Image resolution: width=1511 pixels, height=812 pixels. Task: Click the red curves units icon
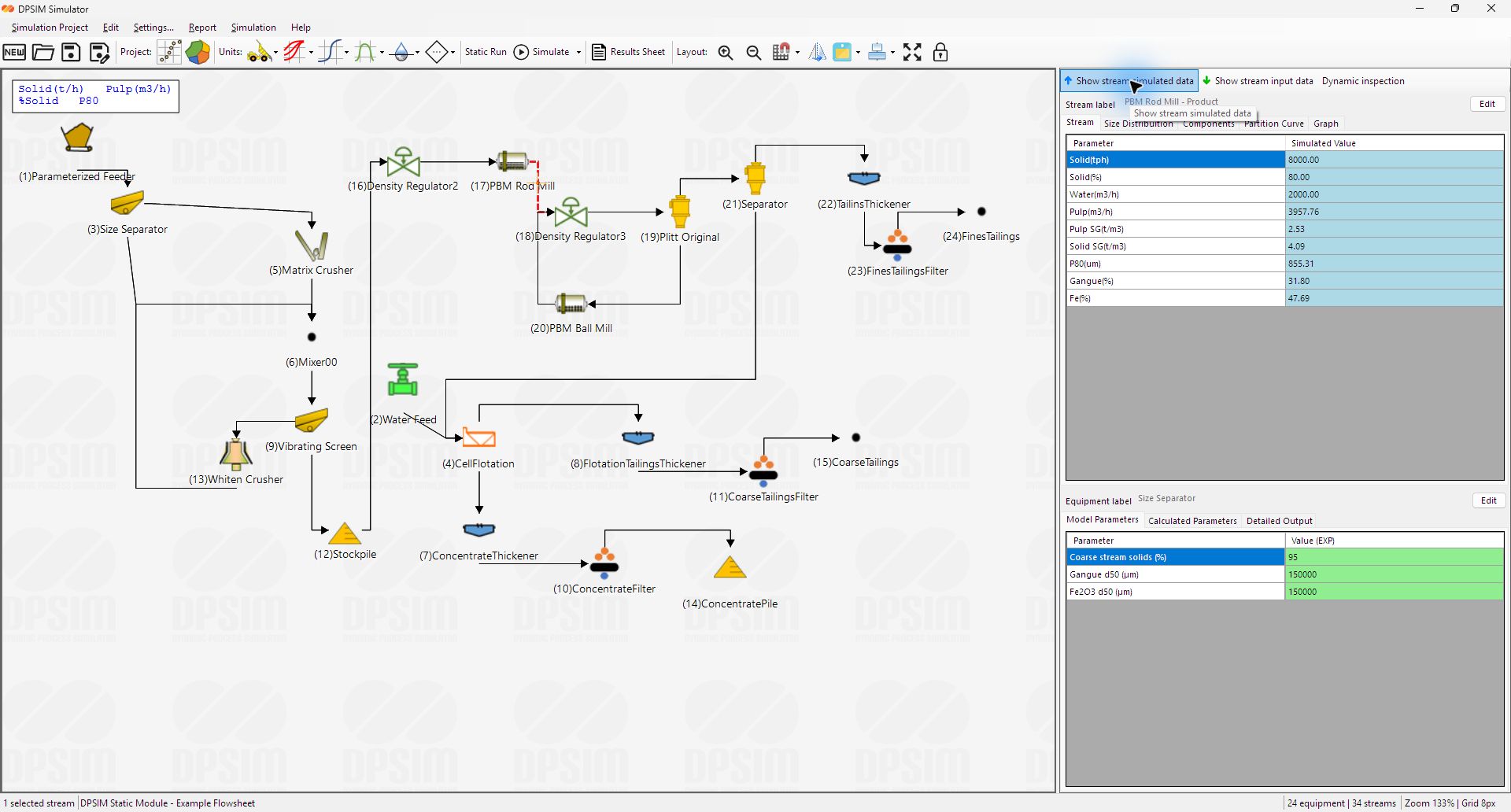tap(294, 53)
